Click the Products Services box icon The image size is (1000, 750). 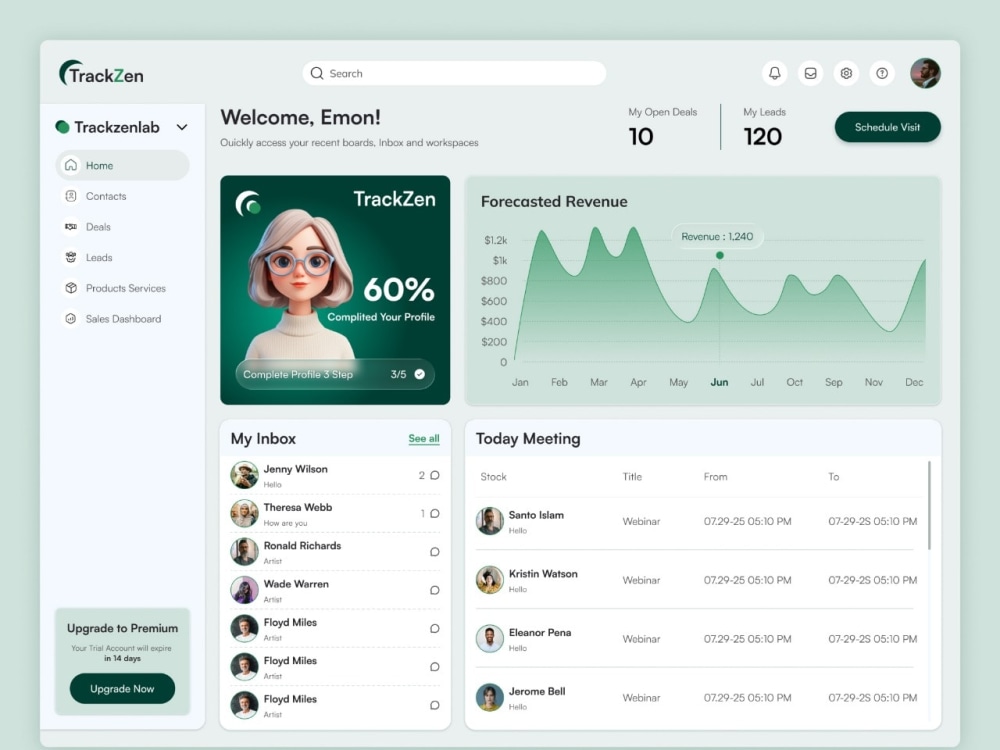71,288
